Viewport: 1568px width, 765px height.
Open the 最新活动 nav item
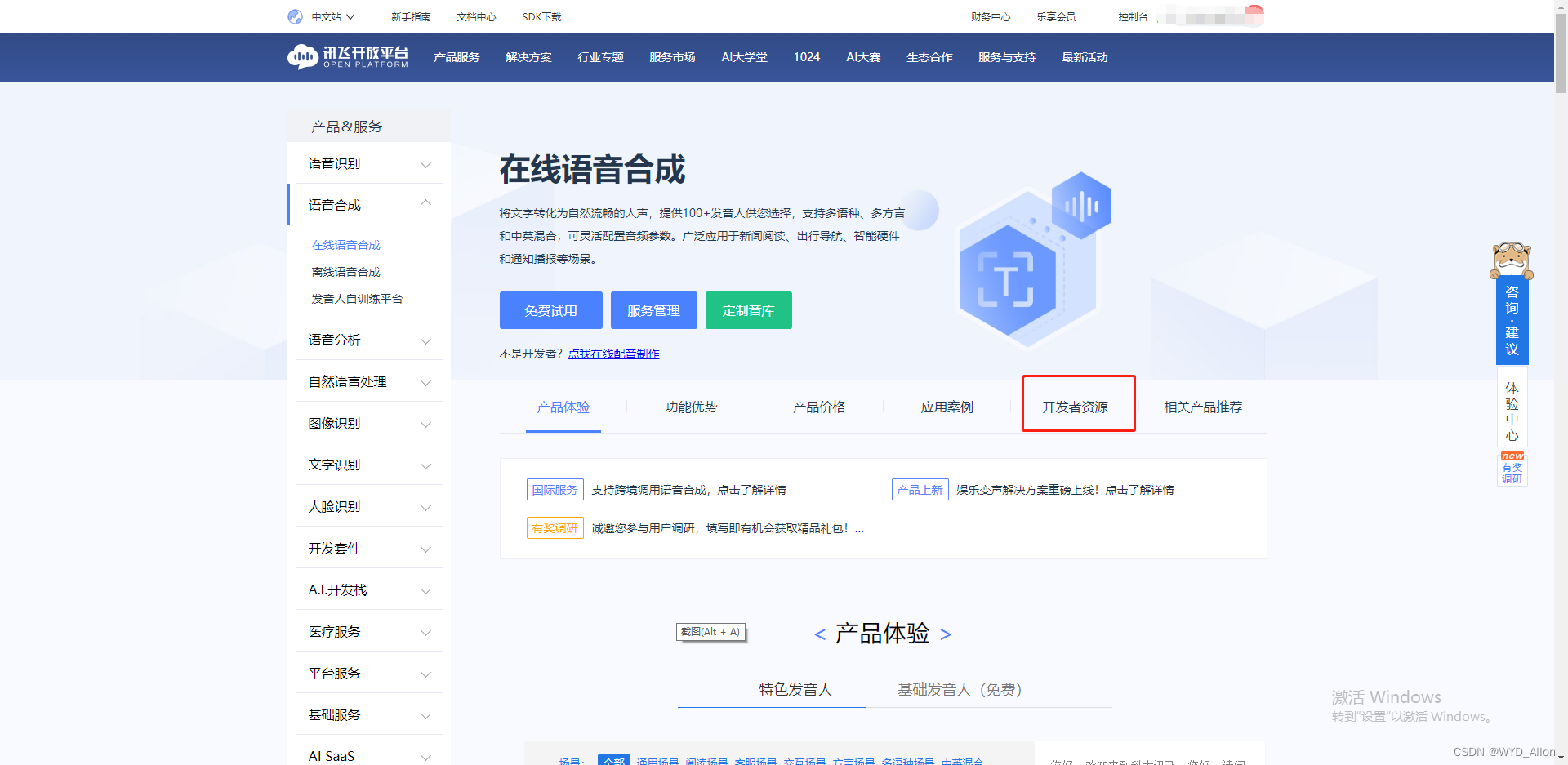pos(1085,57)
